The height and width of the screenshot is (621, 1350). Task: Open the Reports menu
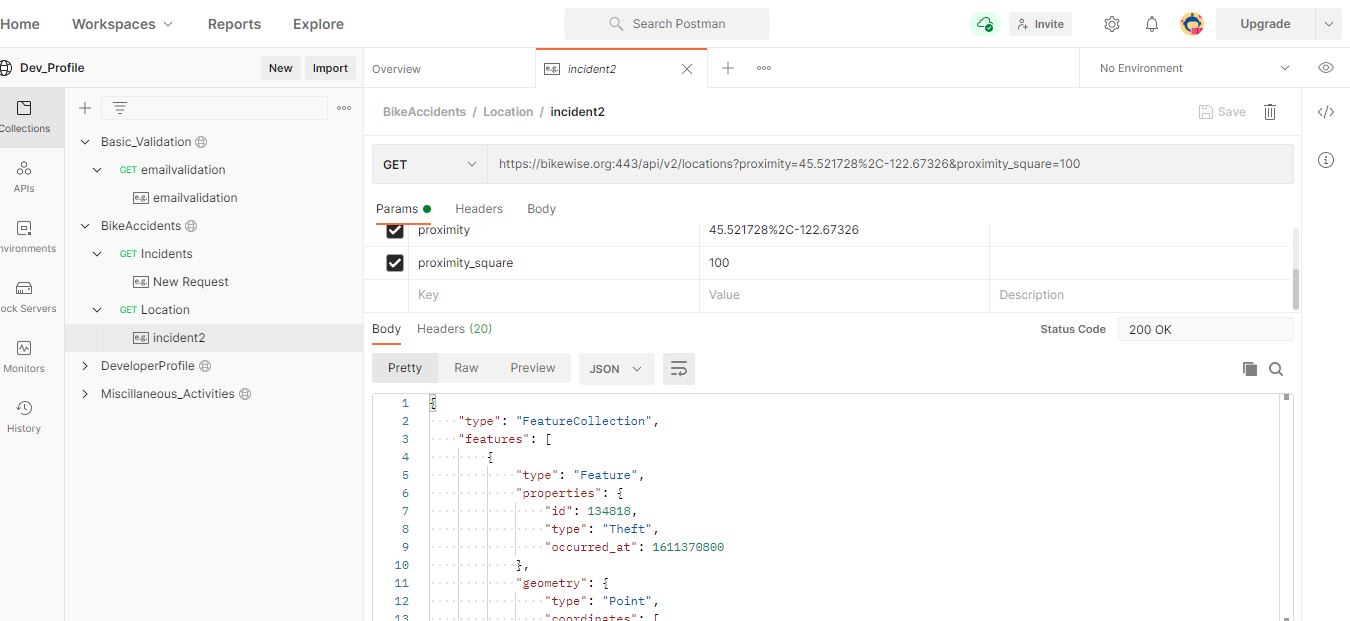(x=234, y=24)
